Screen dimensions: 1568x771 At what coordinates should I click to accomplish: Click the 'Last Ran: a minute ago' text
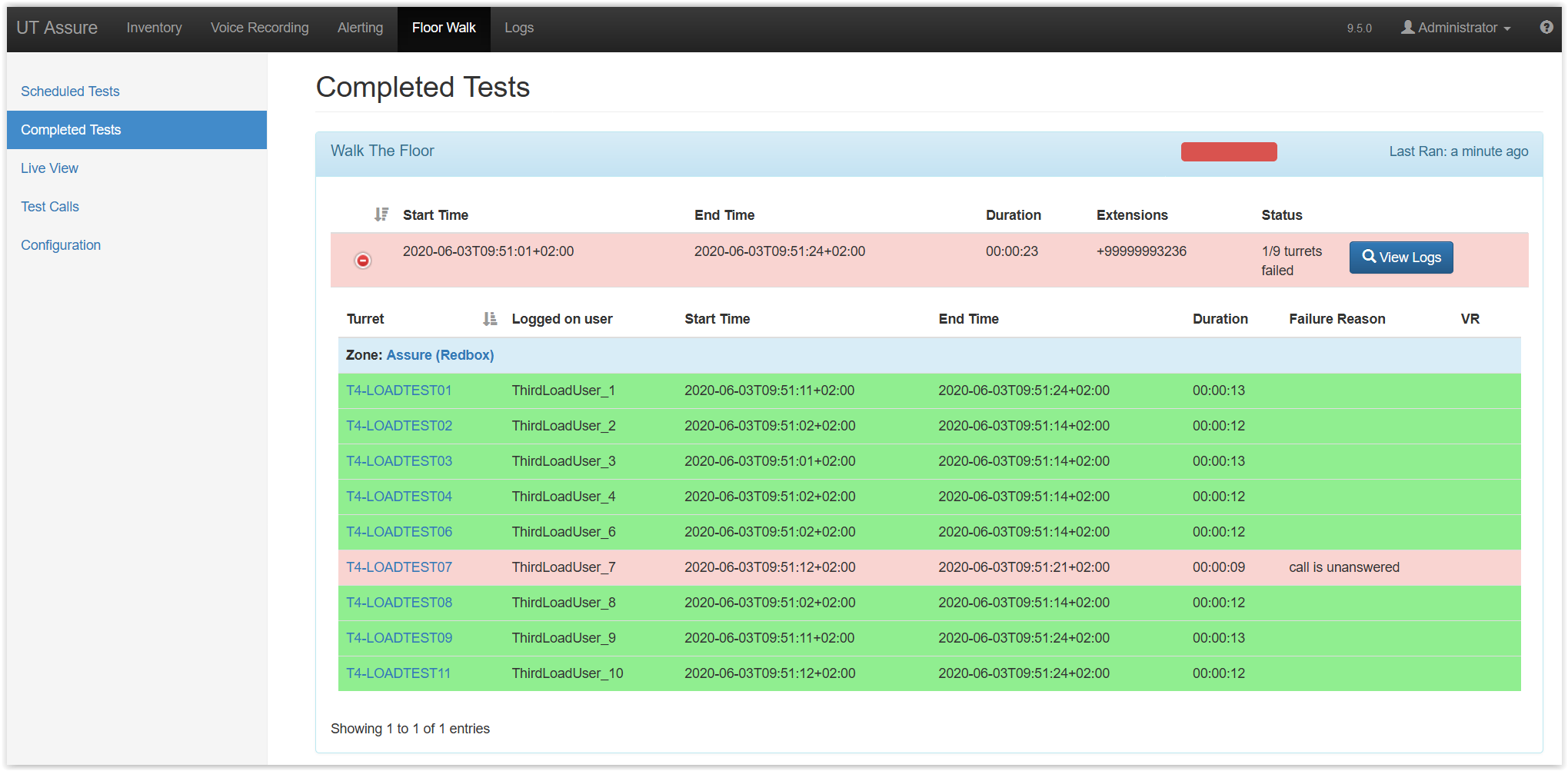tap(1458, 151)
